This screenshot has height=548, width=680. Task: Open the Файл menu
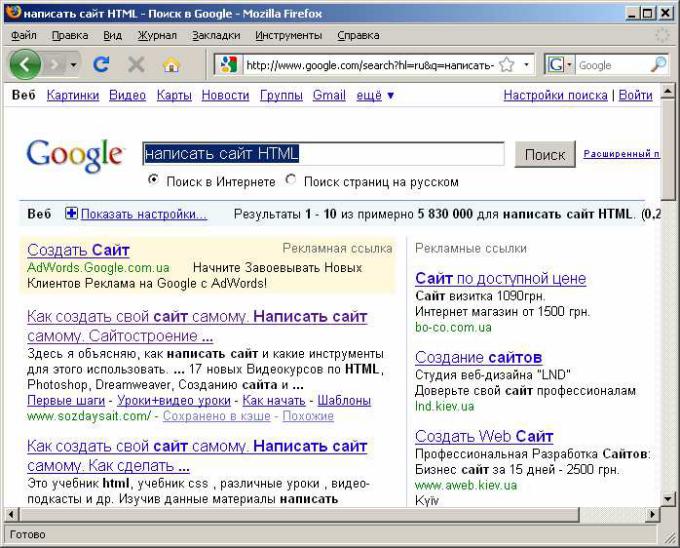tap(24, 35)
